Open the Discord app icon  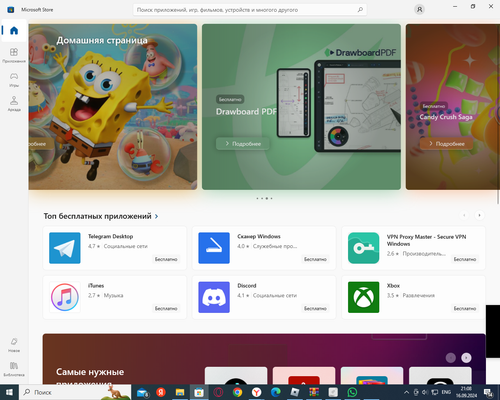click(x=214, y=297)
